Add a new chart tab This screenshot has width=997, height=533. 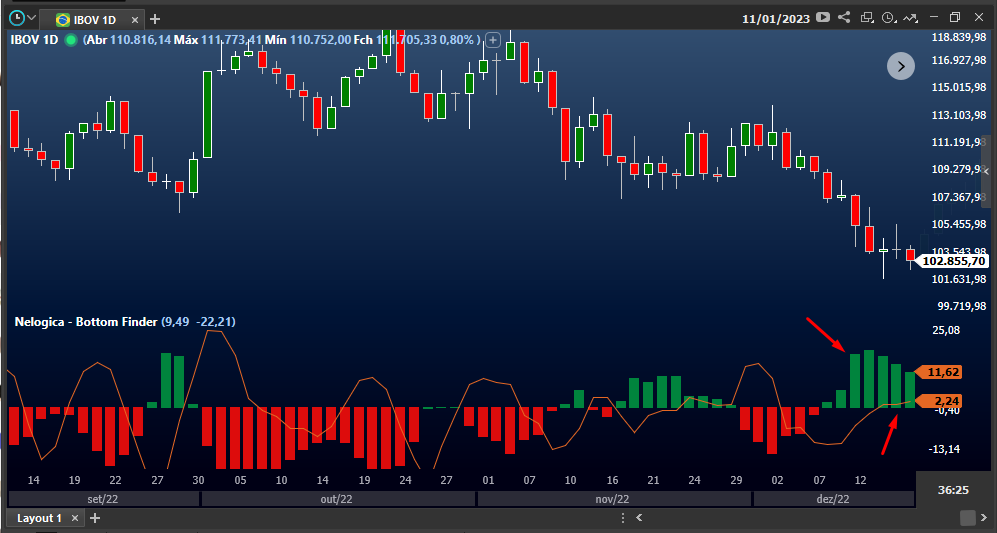pyautogui.click(x=155, y=19)
